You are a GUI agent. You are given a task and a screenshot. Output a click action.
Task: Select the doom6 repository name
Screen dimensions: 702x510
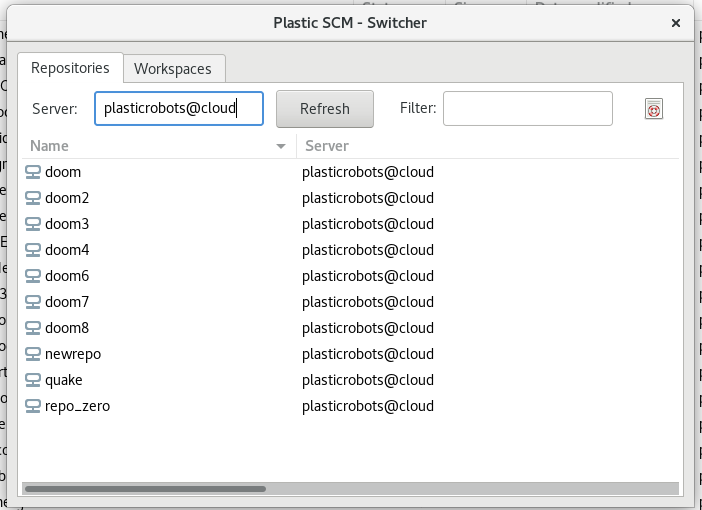(67, 276)
